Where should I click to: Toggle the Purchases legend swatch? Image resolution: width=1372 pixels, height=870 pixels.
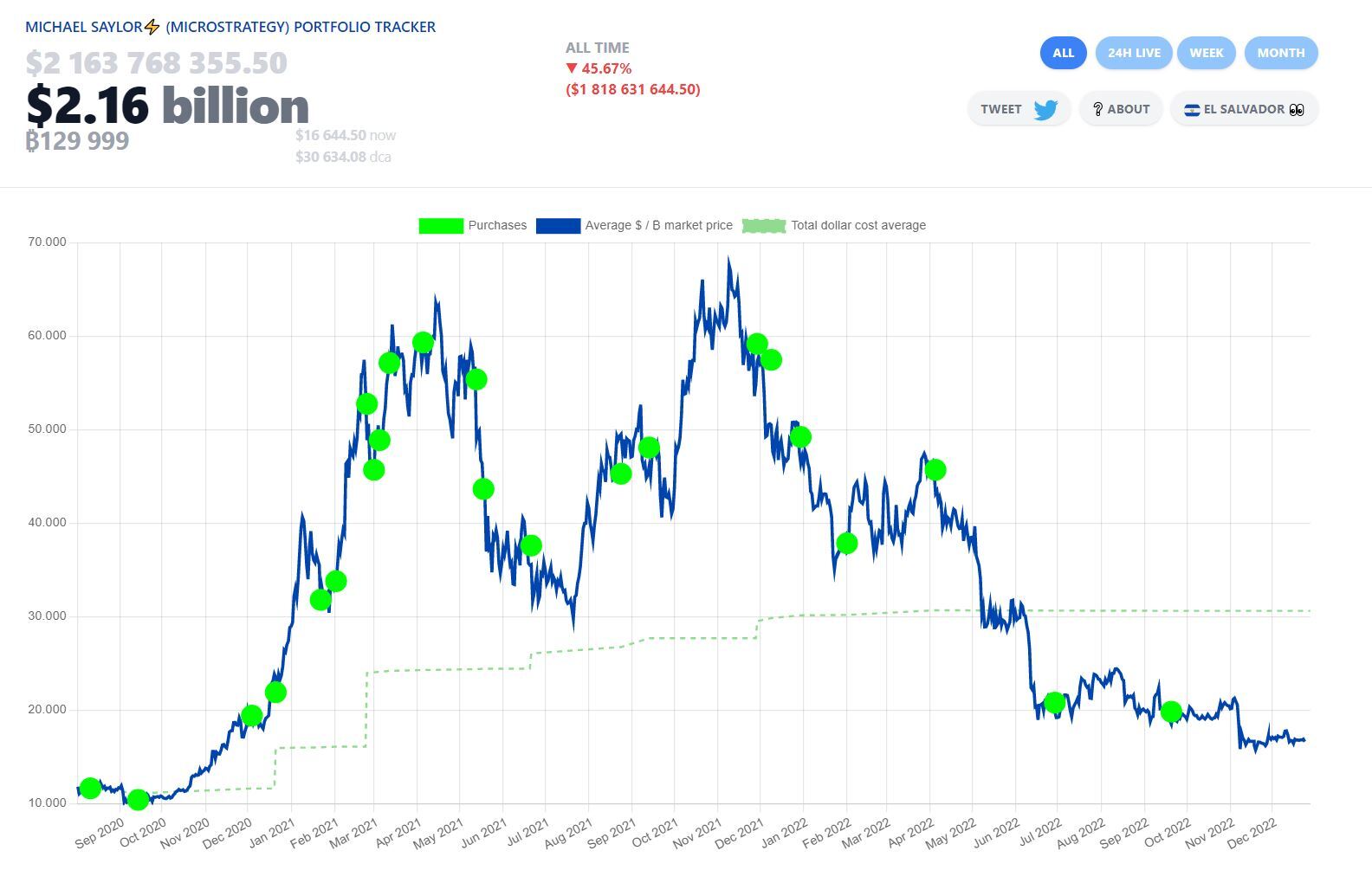click(x=441, y=226)
